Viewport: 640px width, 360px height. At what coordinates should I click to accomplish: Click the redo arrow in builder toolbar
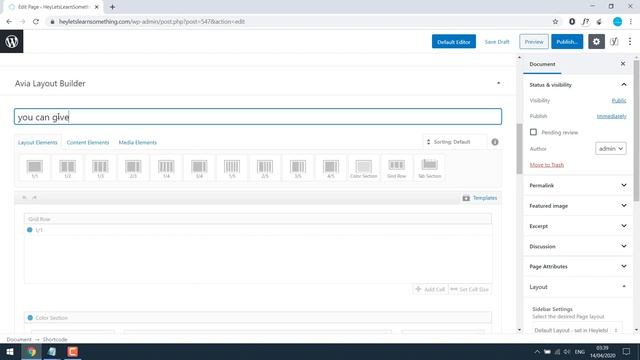[x=35, y=198]
